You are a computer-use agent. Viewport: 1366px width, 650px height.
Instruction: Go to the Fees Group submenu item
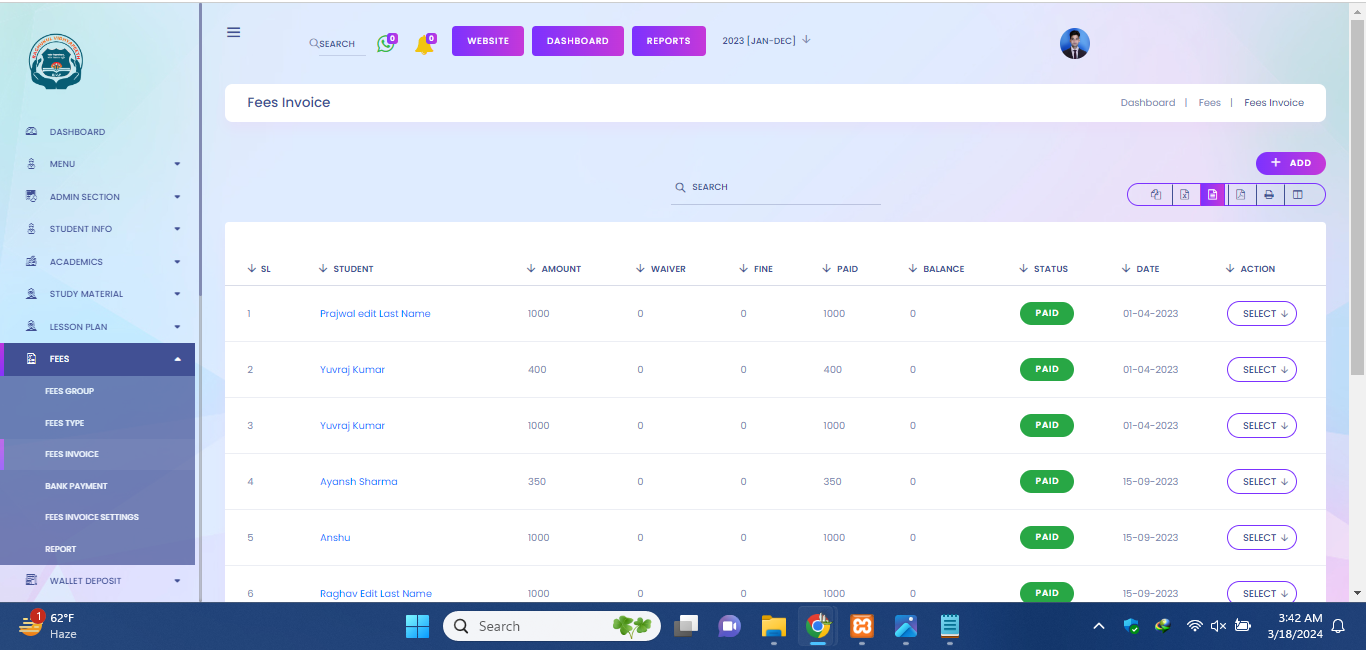[x=69, y=391]
